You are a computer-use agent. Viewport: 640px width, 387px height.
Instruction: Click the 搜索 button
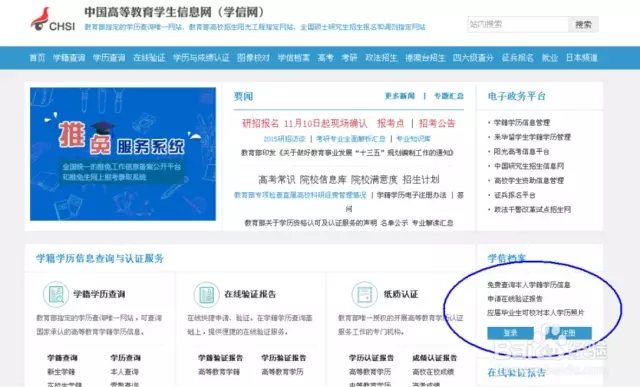click(x=583, y=24)
